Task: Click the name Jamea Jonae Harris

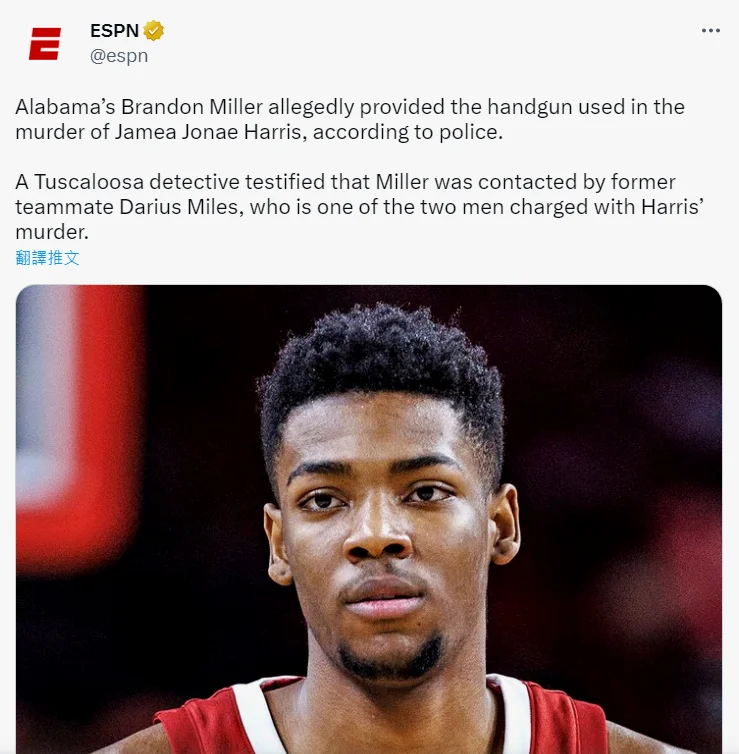Action: 208,132
